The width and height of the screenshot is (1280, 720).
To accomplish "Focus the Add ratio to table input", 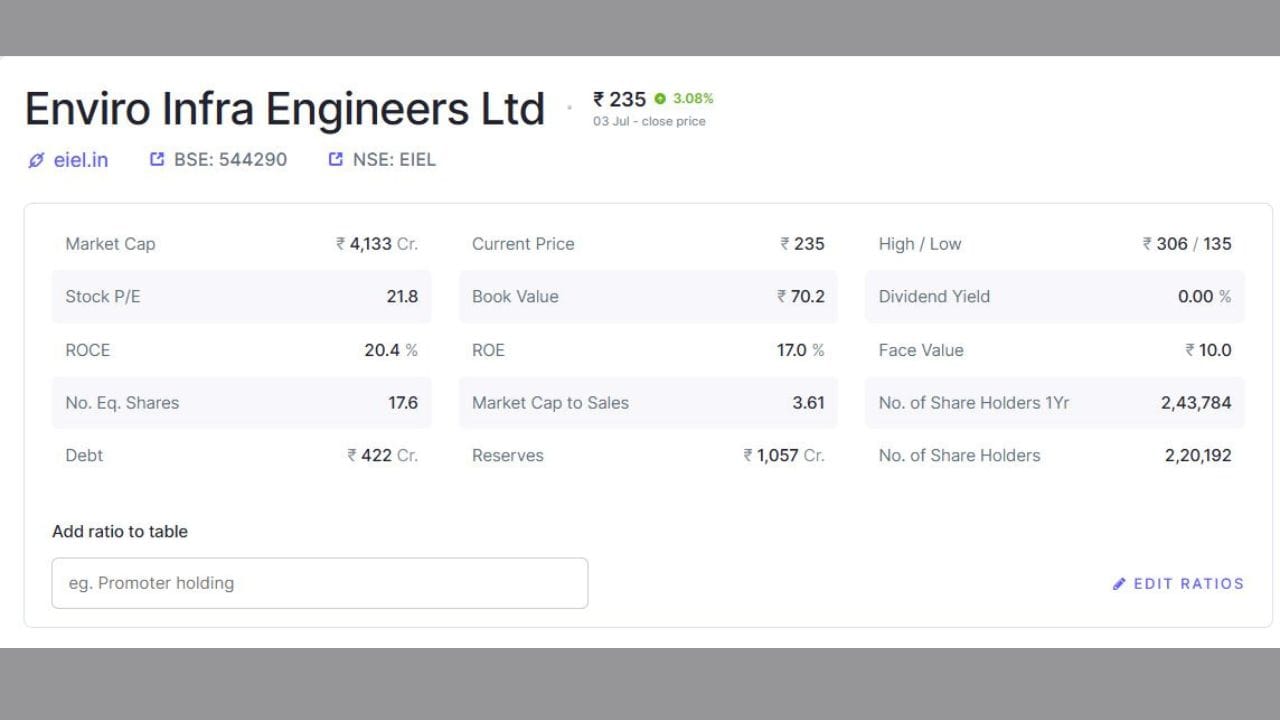I will (x=320, y=583).
